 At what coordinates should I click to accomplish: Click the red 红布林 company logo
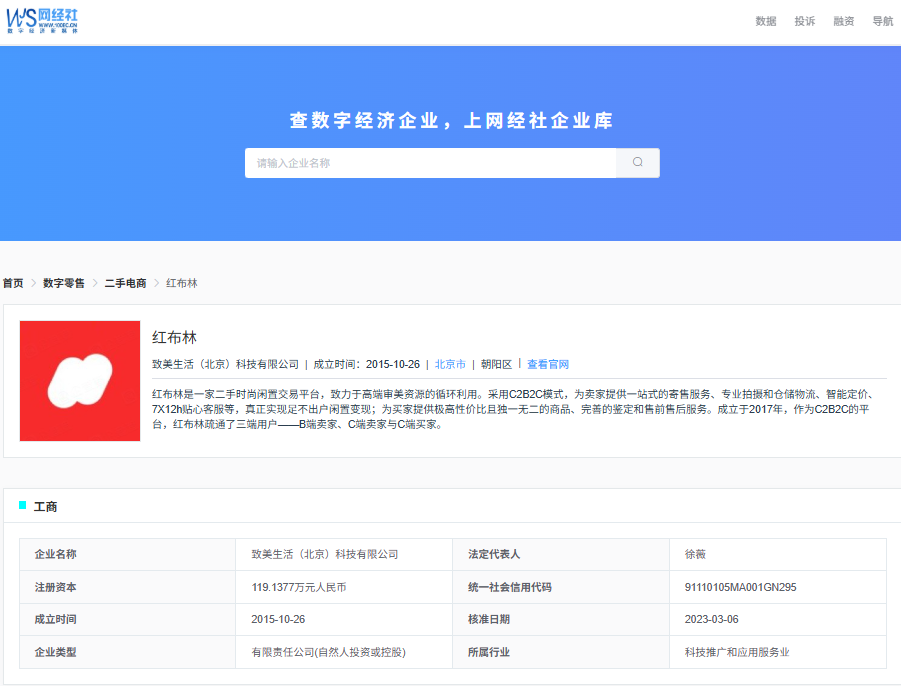(x=80, y=381)
